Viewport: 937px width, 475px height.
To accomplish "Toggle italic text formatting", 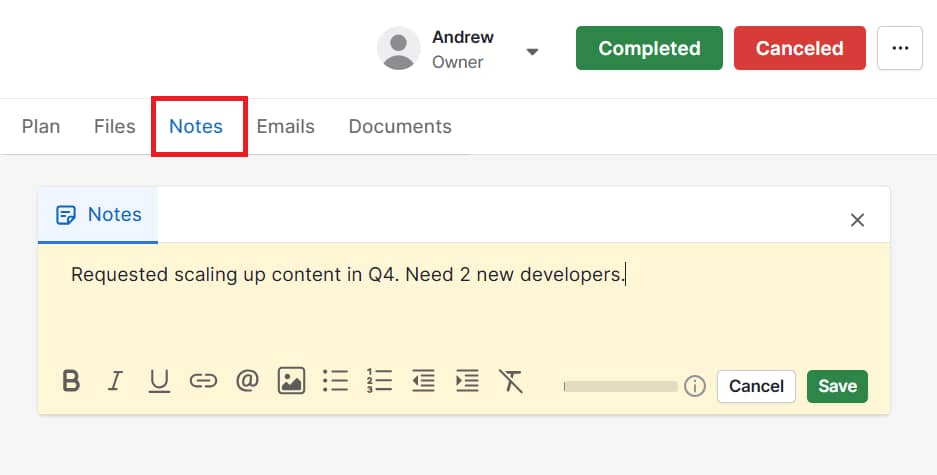I will coord(115,381).
